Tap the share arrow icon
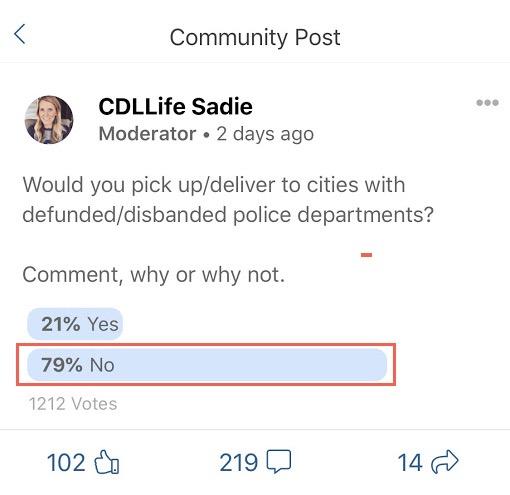This screenshot has width=510, height=495. pos(445,462)
